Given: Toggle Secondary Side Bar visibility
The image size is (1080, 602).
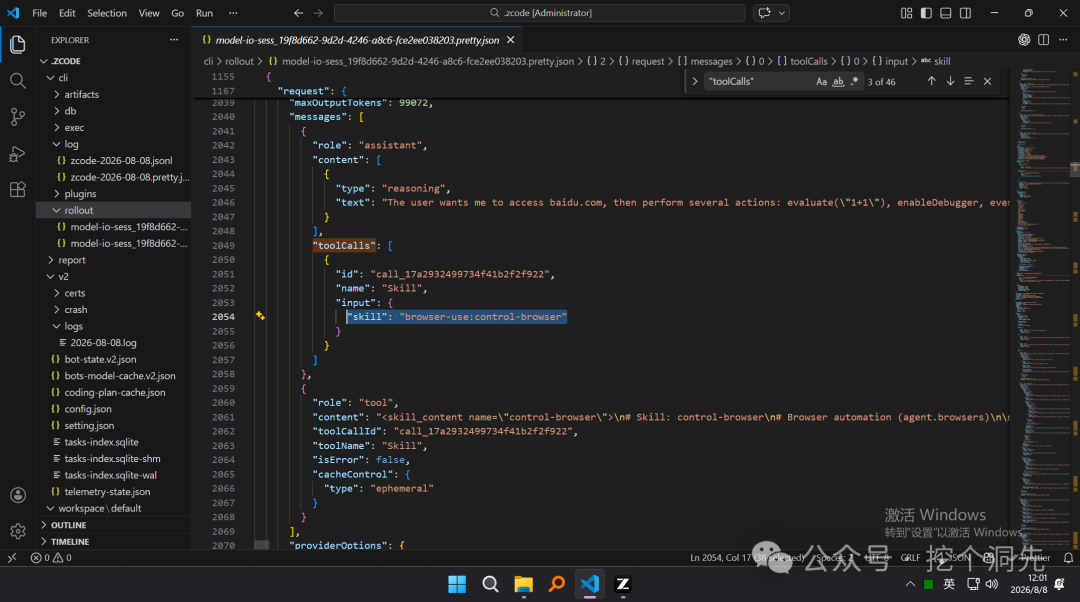Looking at the screenshot, I should tap(966, 12).
